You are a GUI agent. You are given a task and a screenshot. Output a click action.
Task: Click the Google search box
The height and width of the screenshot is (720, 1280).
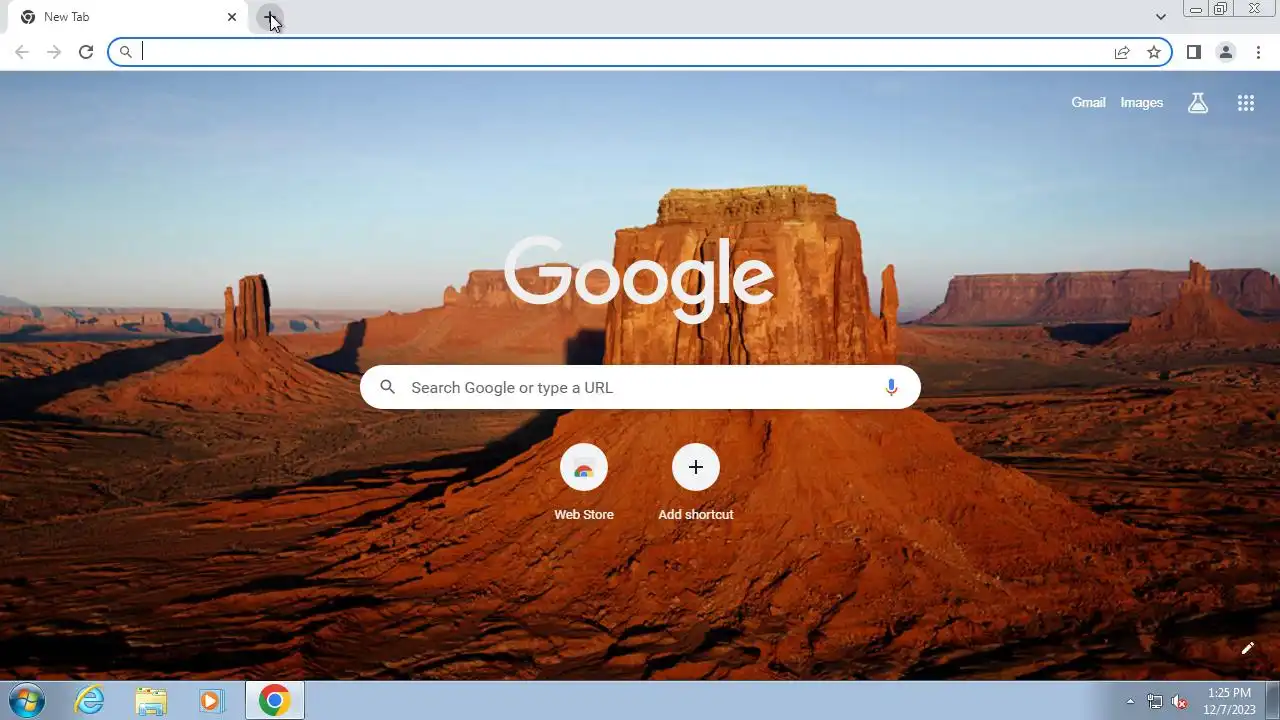click(640, 387)
